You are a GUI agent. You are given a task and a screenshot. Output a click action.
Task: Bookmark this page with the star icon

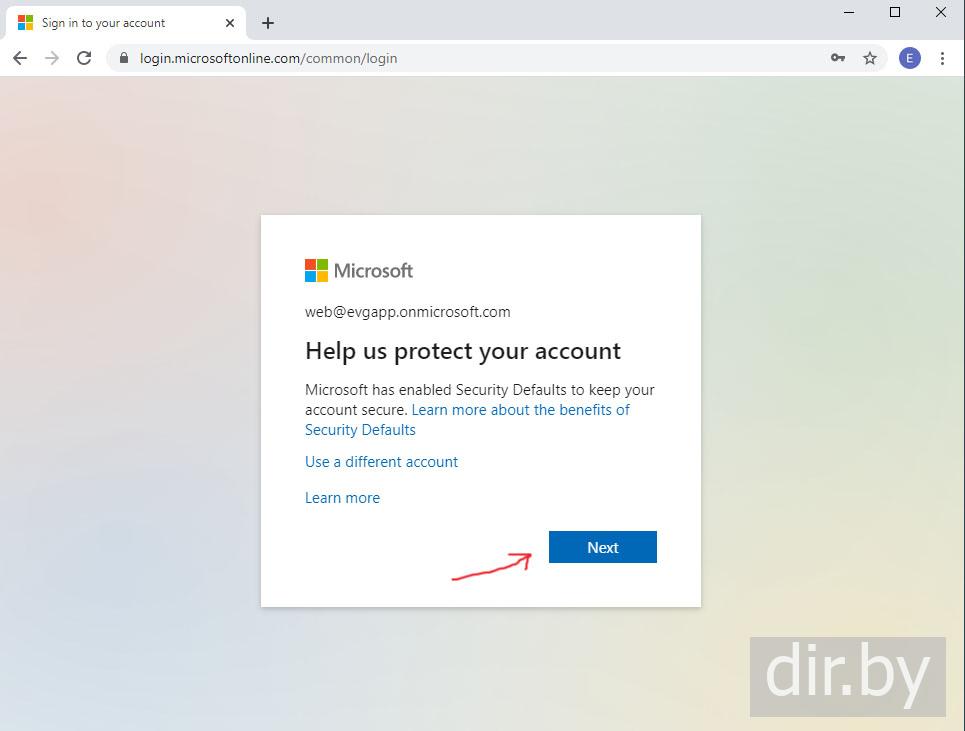870,58
